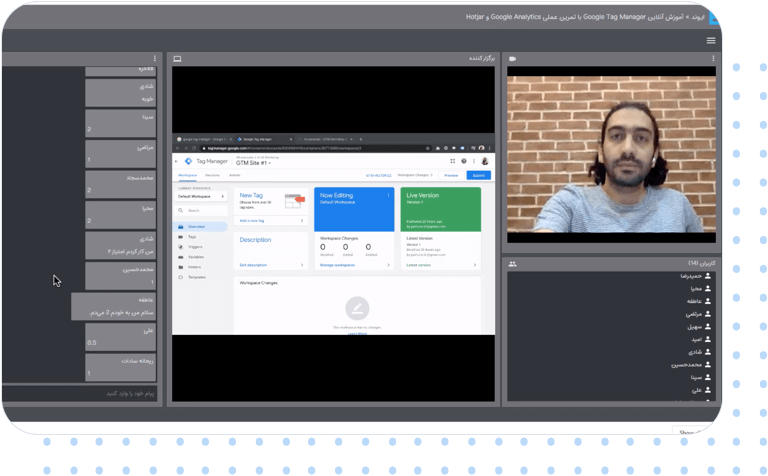Click علی's chat message reading 0.5
The width and height of the screenshot is (768, 476).
click(x=120, y=337)
